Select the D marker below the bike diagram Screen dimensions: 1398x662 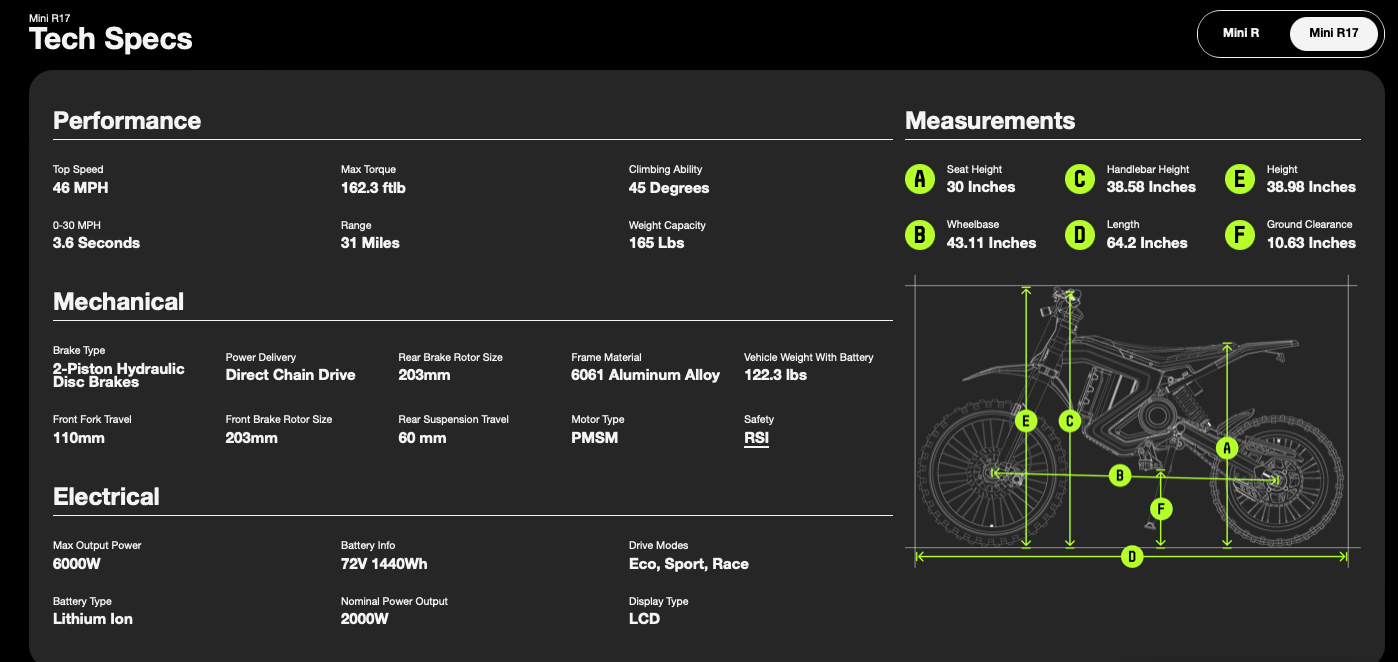[1132, 556]
